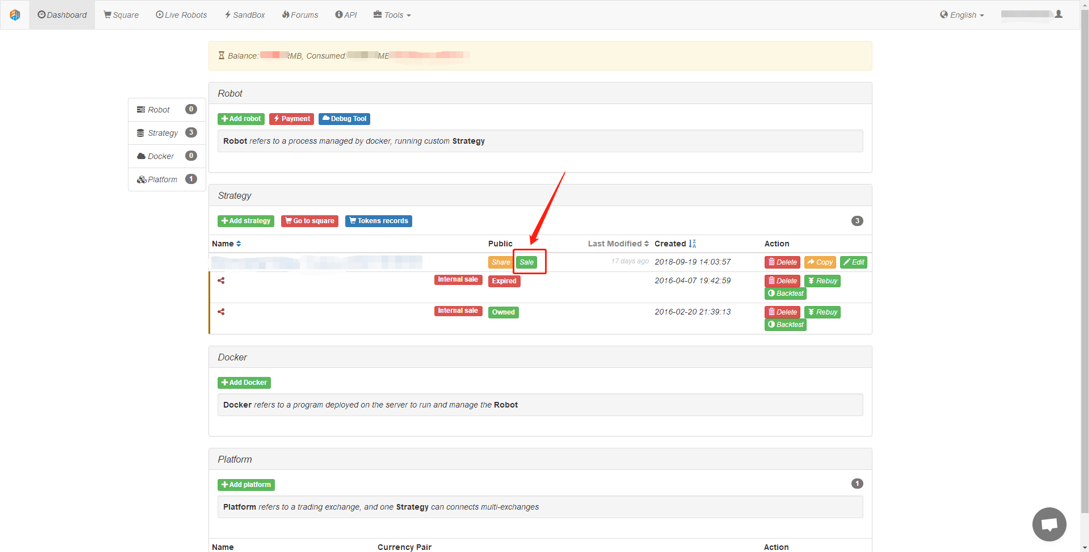Viewport: 1089px width, 552px height.
Task: Sort strategies by Created column
Action: coord(675,244)
